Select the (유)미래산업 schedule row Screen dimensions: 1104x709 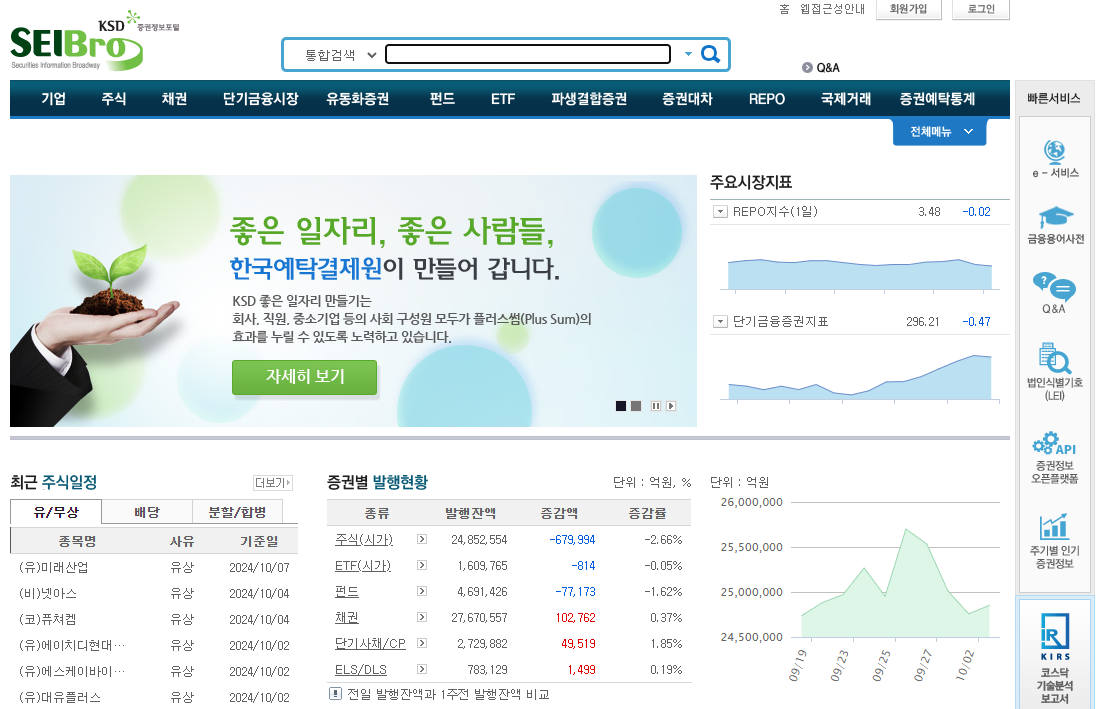[x=154, y=567]
